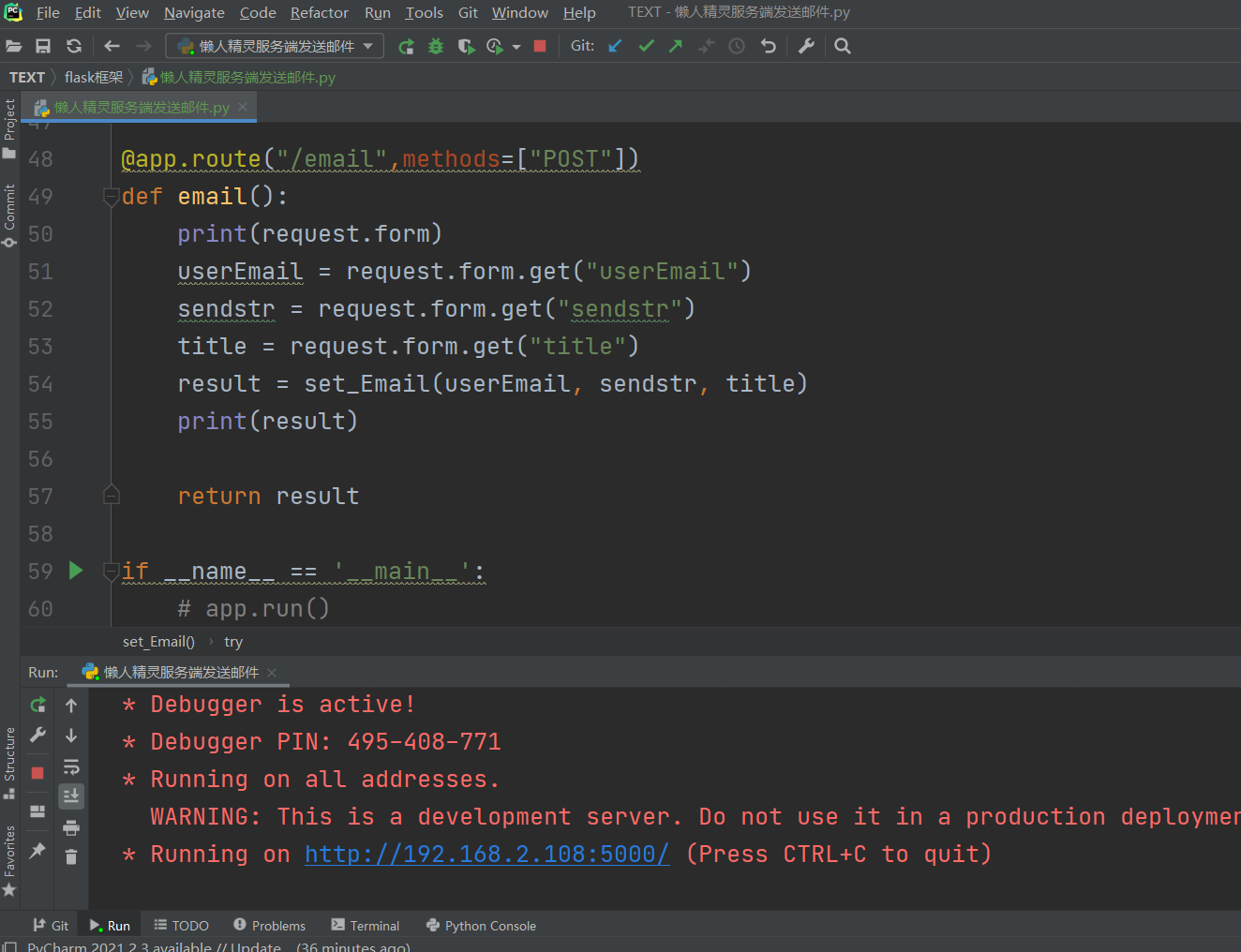
Task: Open Run panel wrench settings
Action: [37, 736]
